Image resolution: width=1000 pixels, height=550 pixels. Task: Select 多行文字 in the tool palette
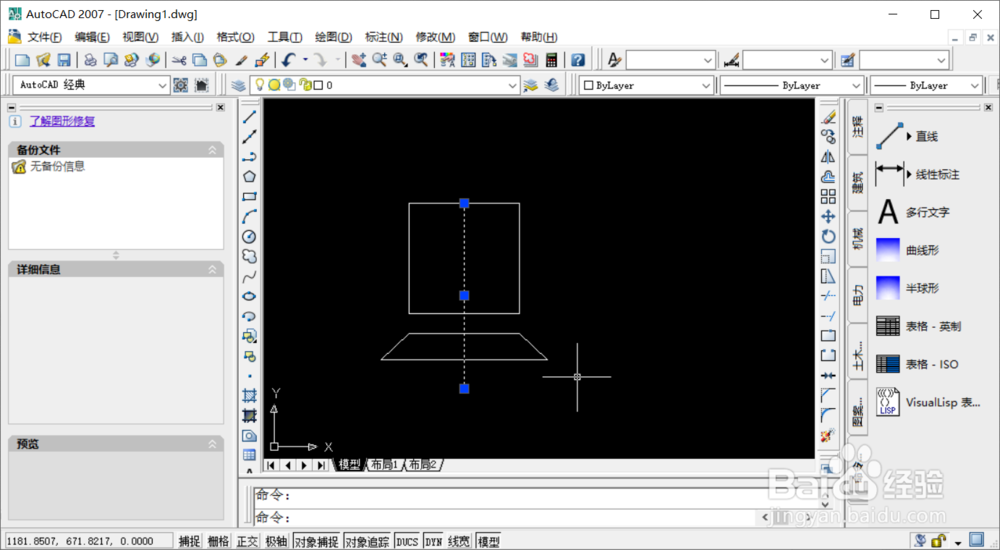(x=913, y=212)
